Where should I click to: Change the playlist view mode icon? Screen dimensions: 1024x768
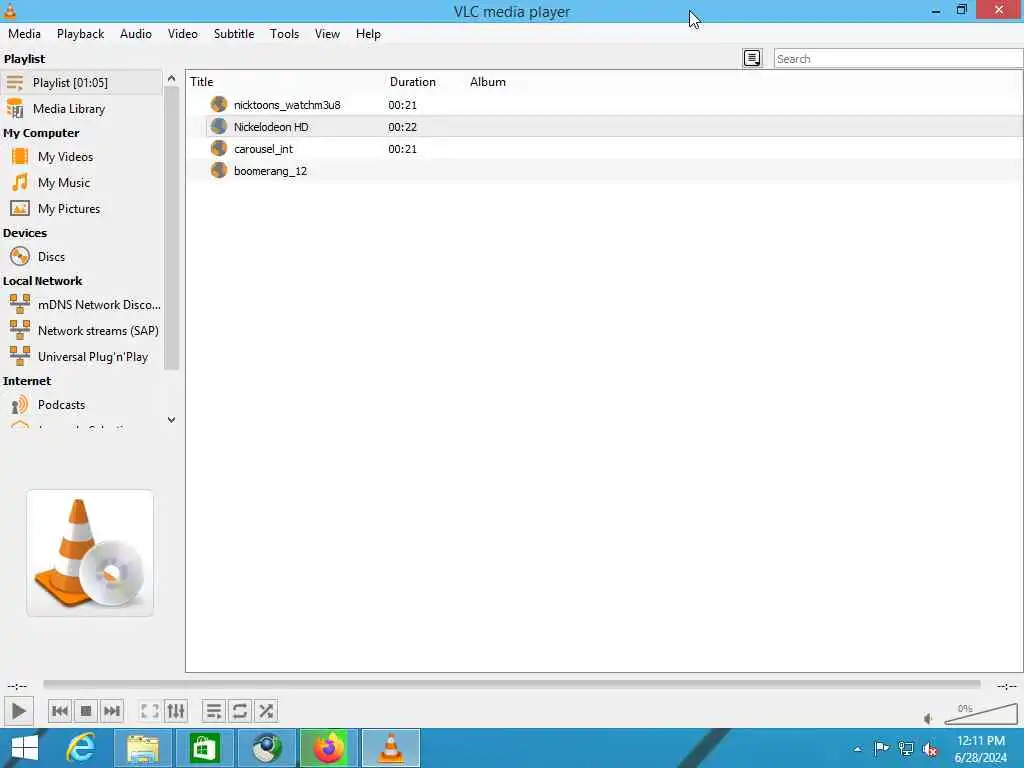(752, 58)
